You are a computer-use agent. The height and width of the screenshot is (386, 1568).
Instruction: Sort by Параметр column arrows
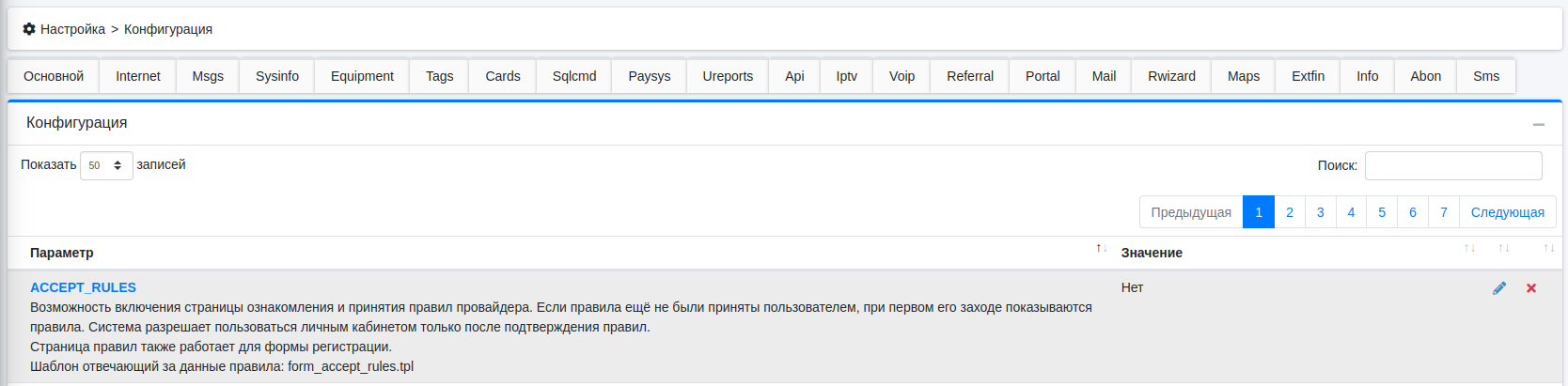coord(1101,249)
